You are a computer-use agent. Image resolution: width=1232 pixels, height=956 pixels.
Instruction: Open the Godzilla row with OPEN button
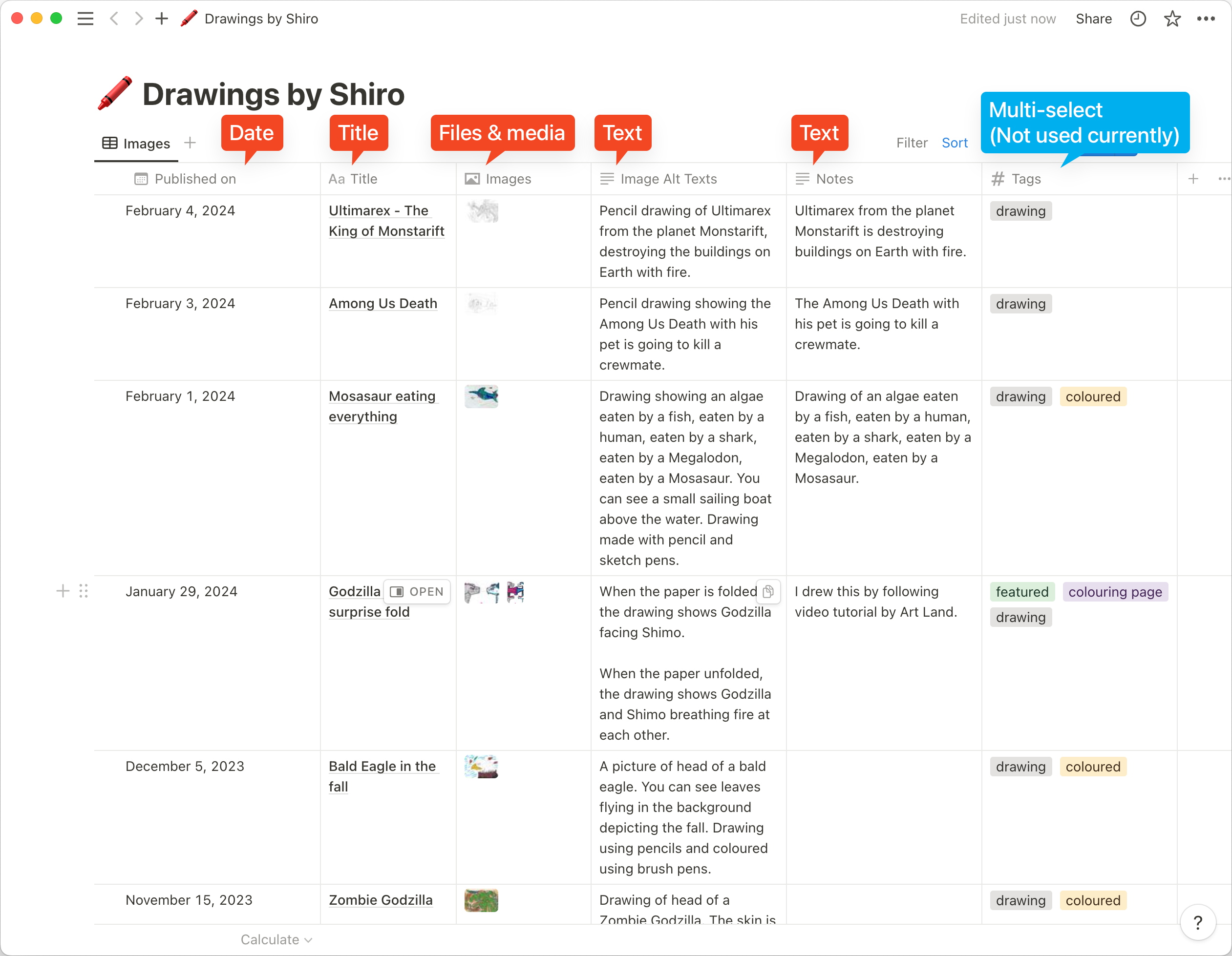click(417, 591)
